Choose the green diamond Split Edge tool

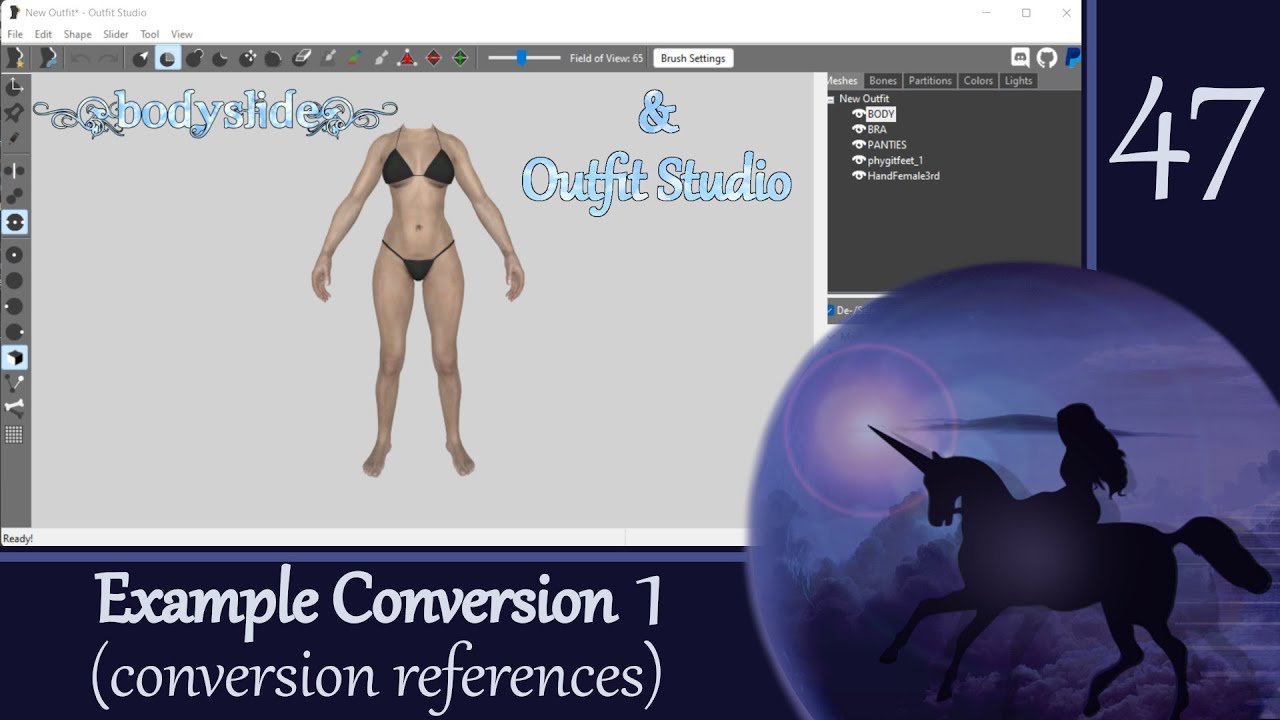[x=460, y=58]
